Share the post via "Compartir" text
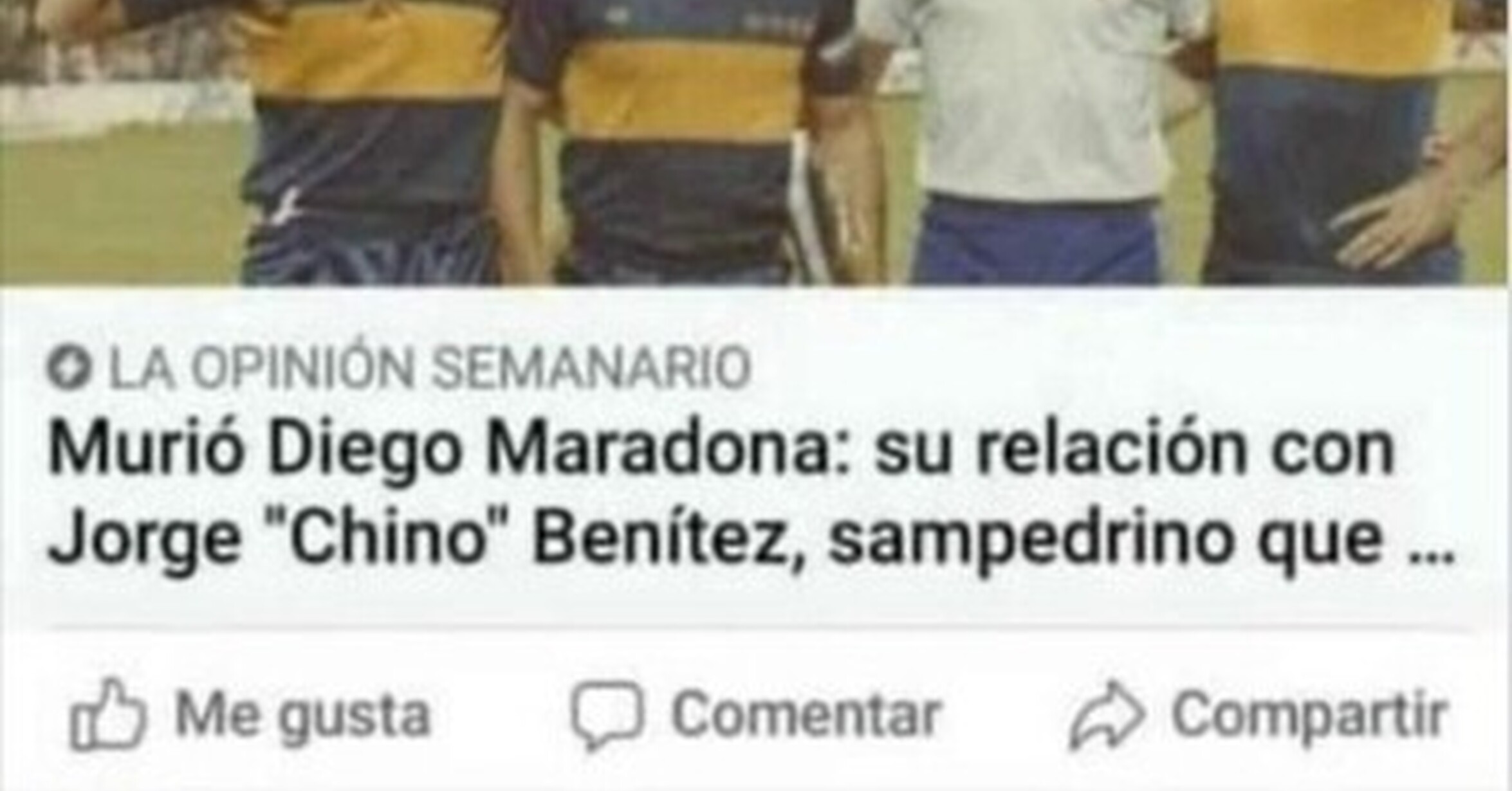 pos(1309,716)
